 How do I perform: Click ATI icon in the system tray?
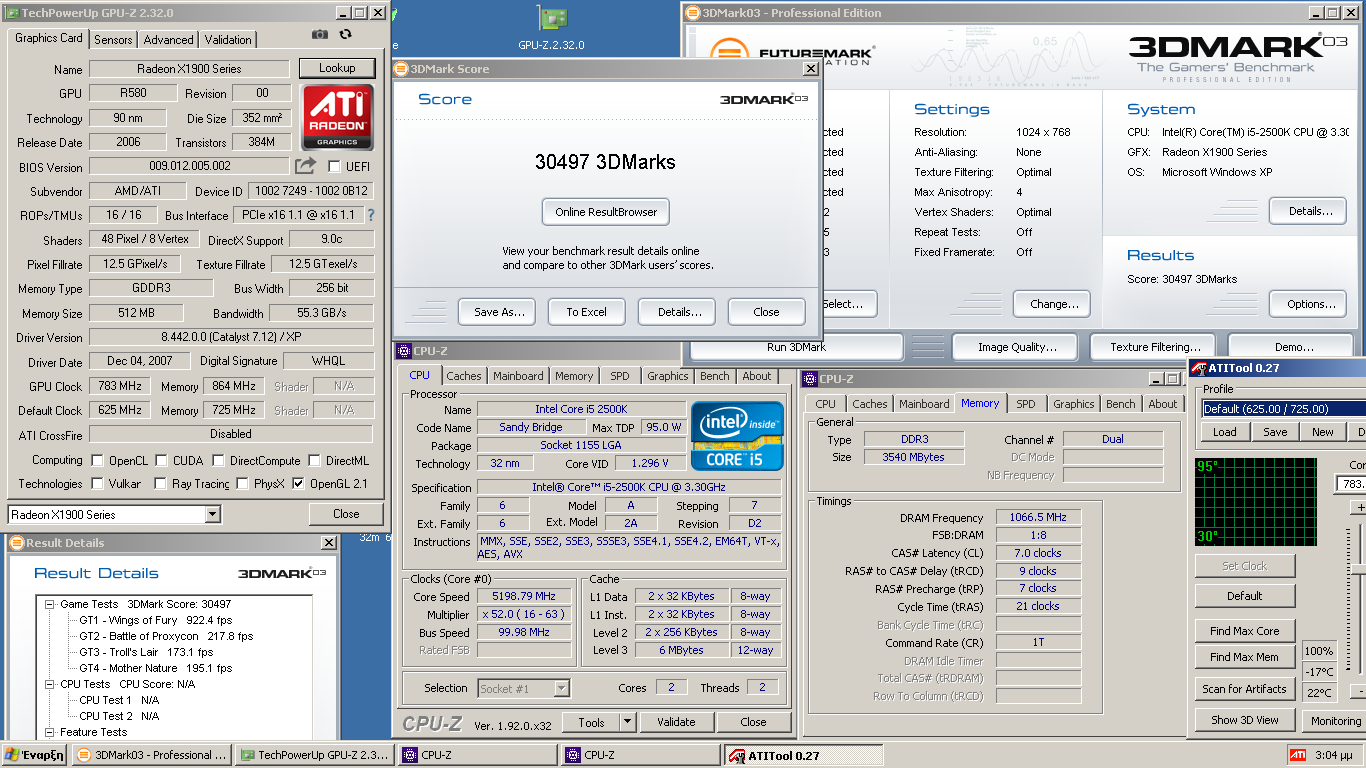pyautogui.click(x=1297, y=755)
